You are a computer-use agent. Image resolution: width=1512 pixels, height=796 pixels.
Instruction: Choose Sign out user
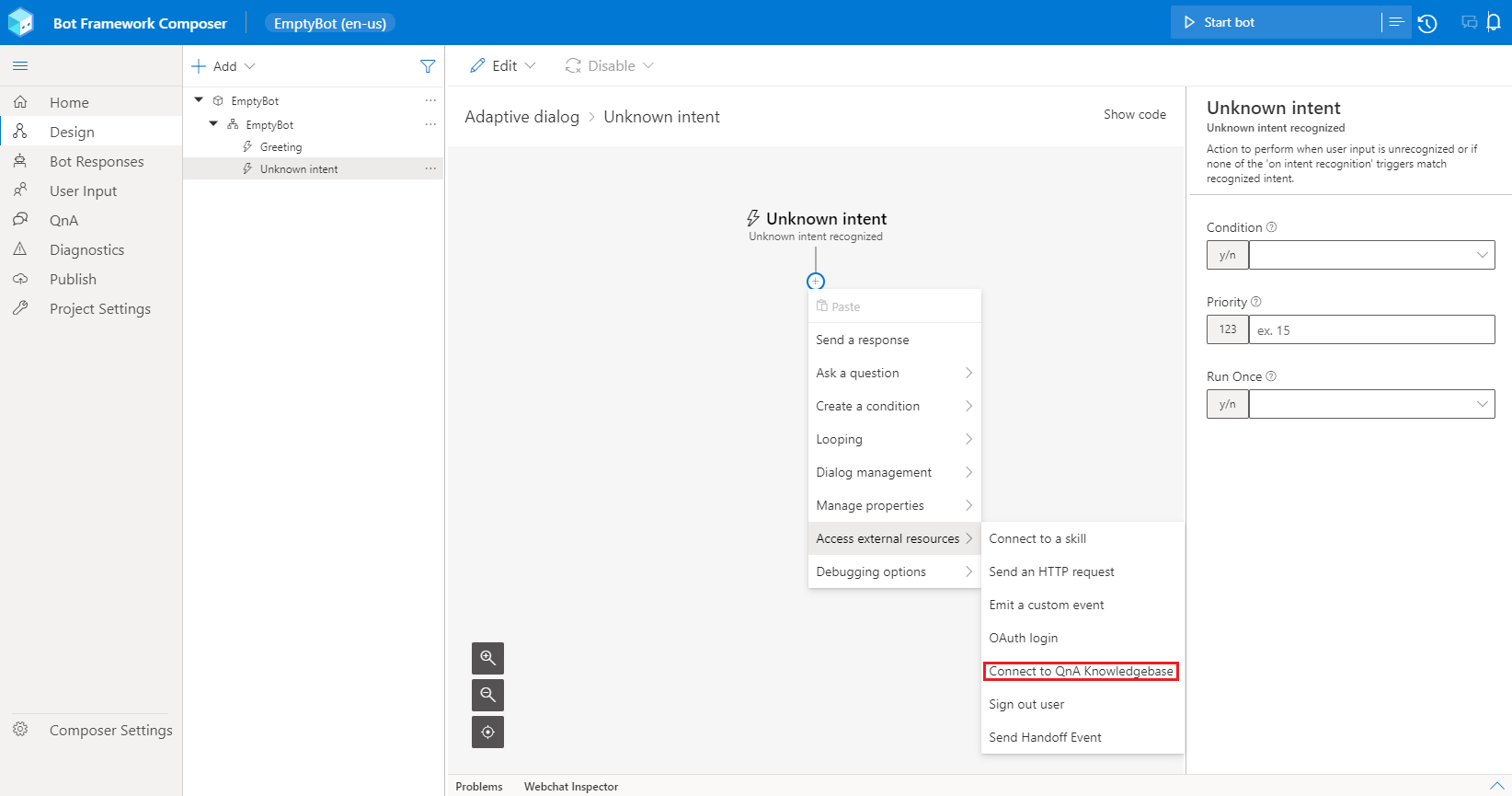1082,704
